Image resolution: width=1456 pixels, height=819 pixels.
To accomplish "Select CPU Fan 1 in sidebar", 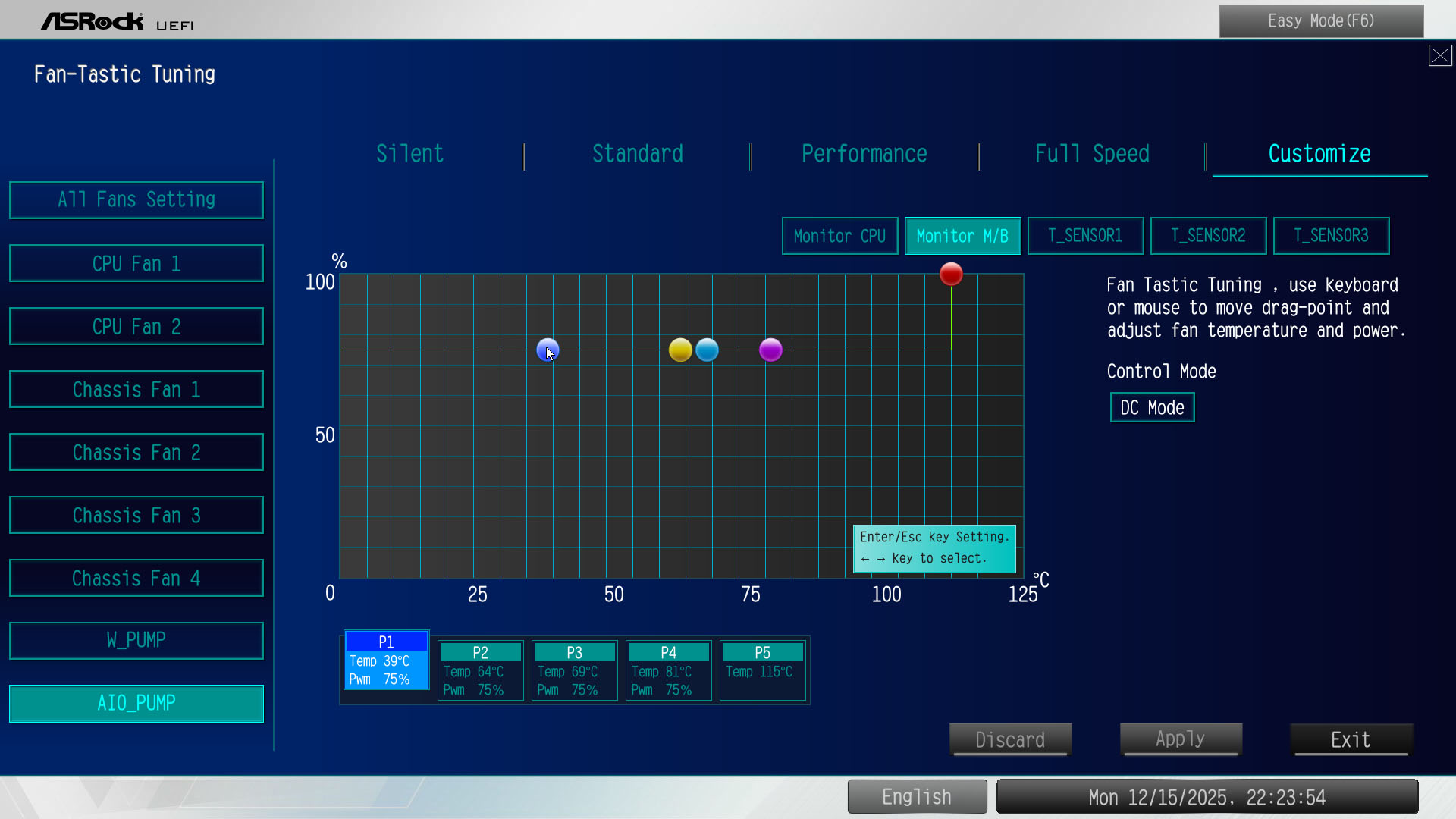I will point(136,263).
